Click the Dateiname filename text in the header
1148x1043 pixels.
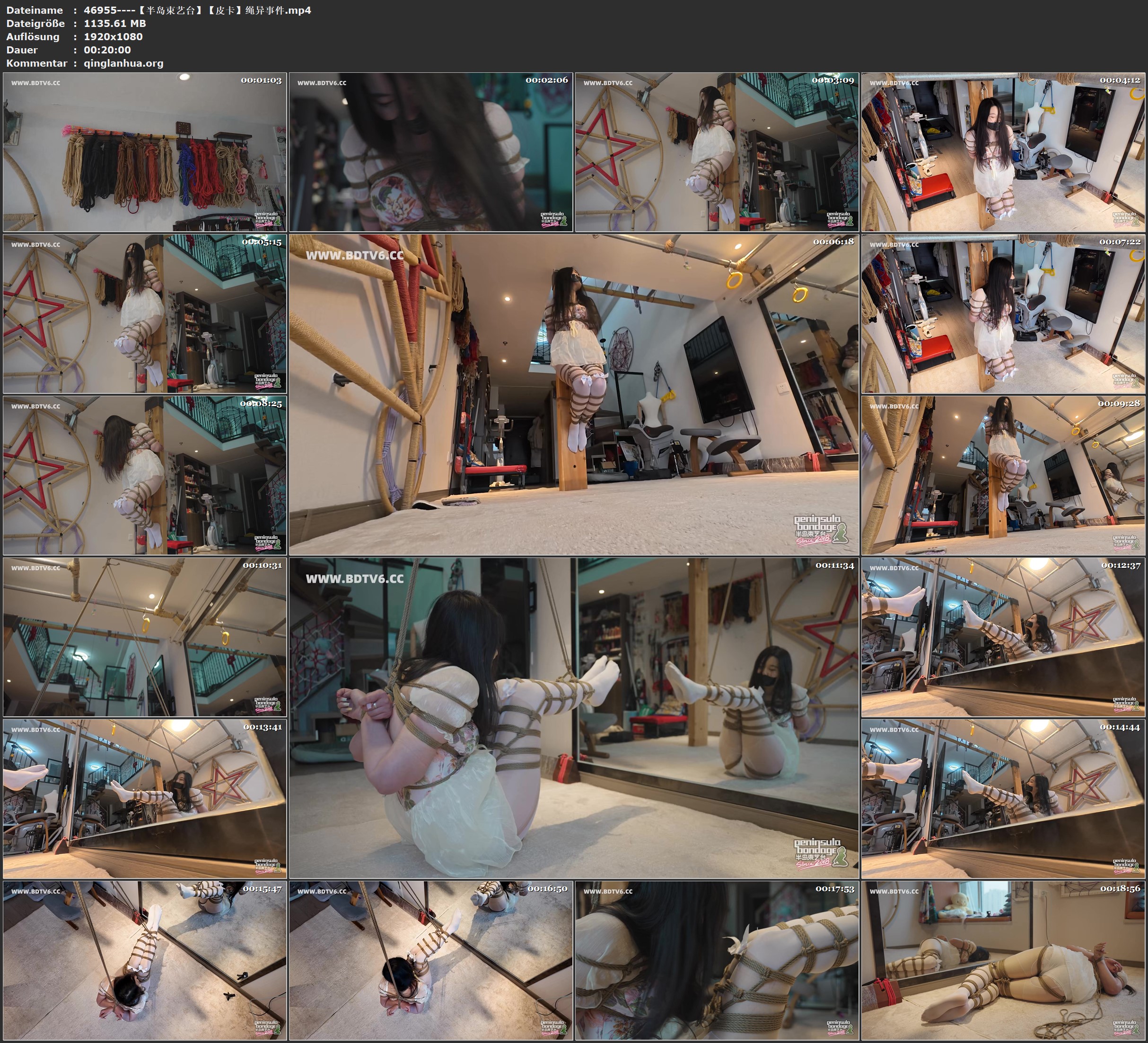click(x=197, y=10)
